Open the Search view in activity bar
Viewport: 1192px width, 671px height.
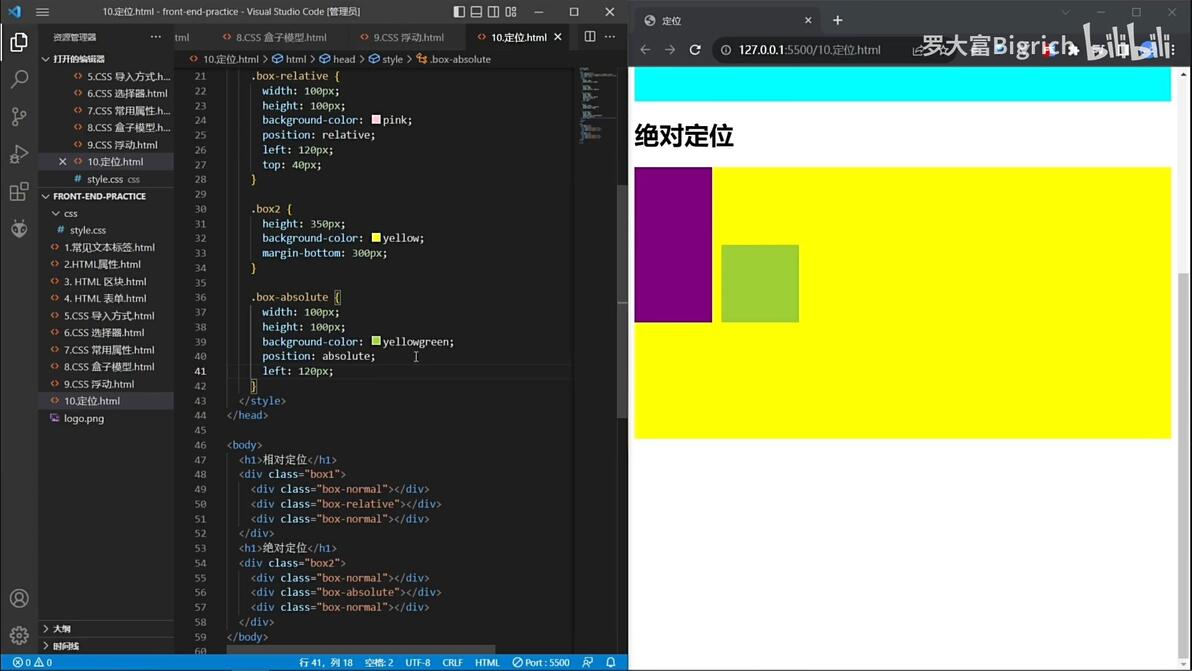click(x=19, y=79)
